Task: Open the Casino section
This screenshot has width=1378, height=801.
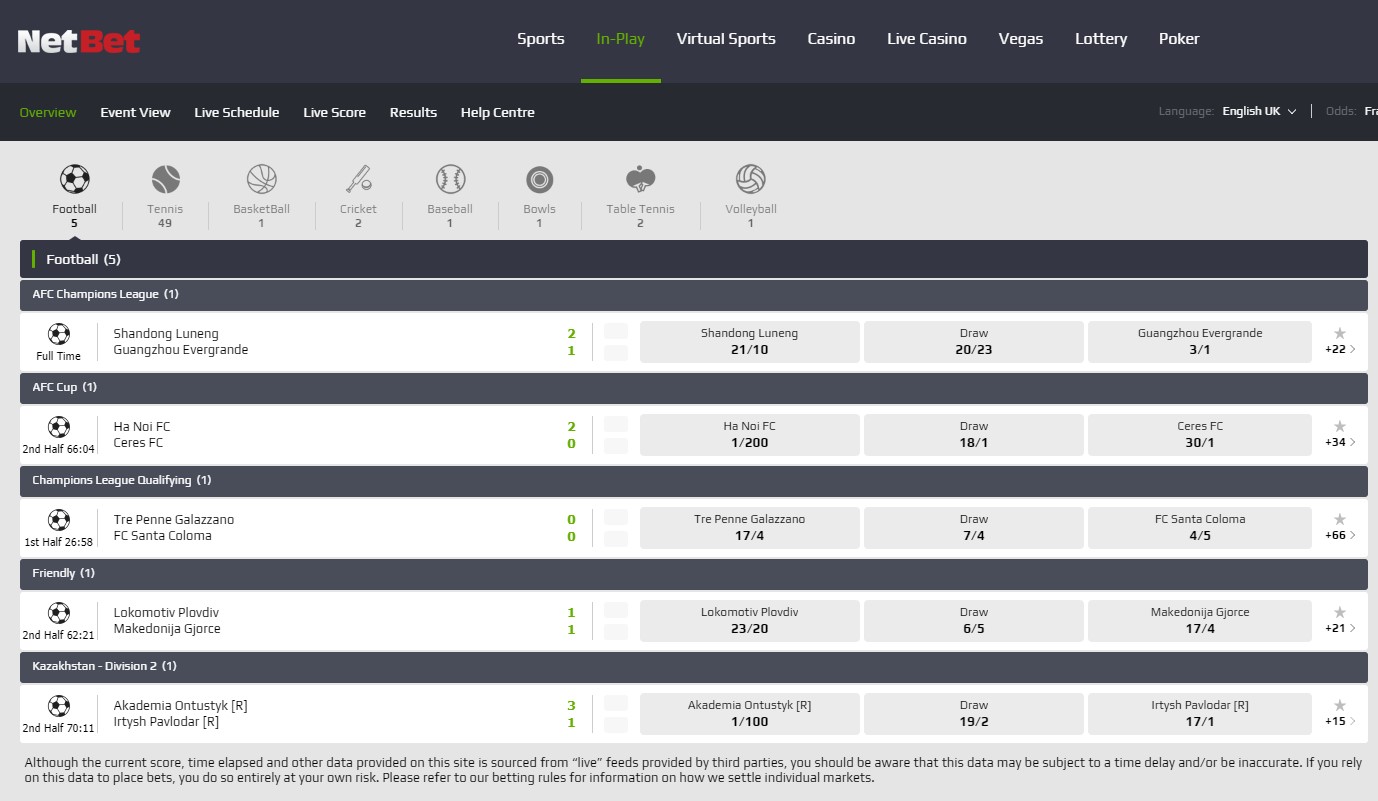Action: tap(832, 39)
